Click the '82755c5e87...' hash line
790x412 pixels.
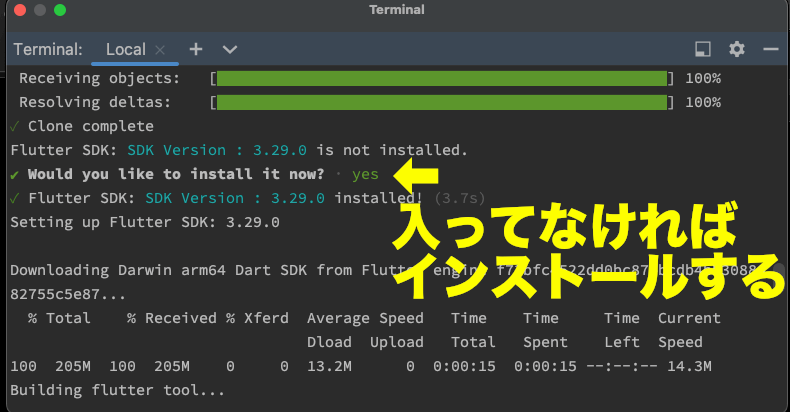click(x=68, y=294)
